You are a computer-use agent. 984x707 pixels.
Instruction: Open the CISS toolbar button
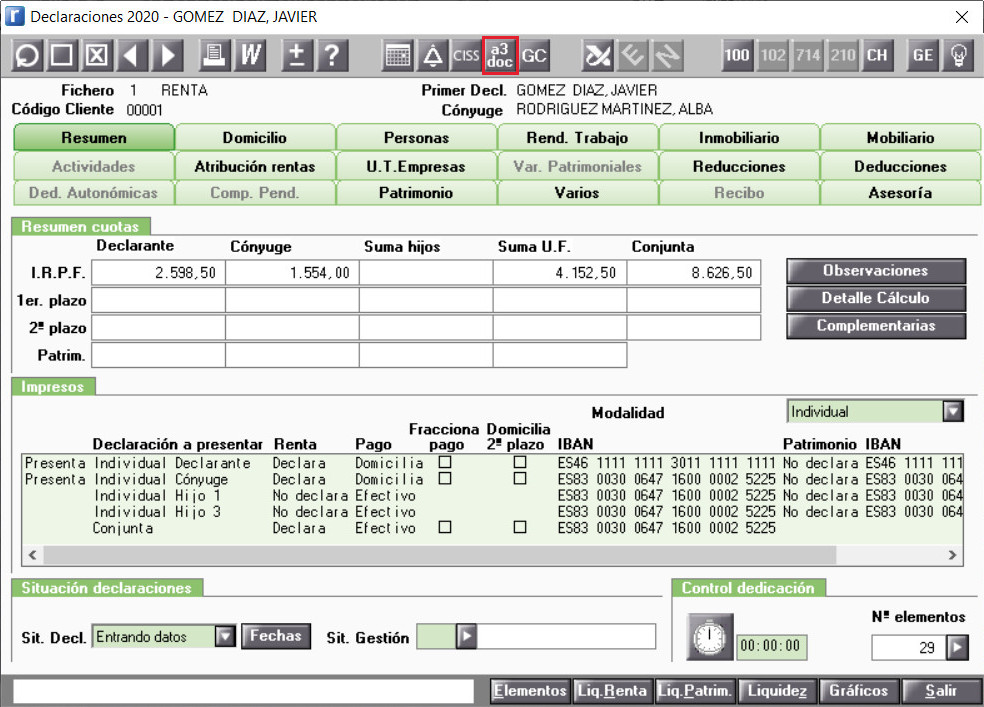click(466, 55)
